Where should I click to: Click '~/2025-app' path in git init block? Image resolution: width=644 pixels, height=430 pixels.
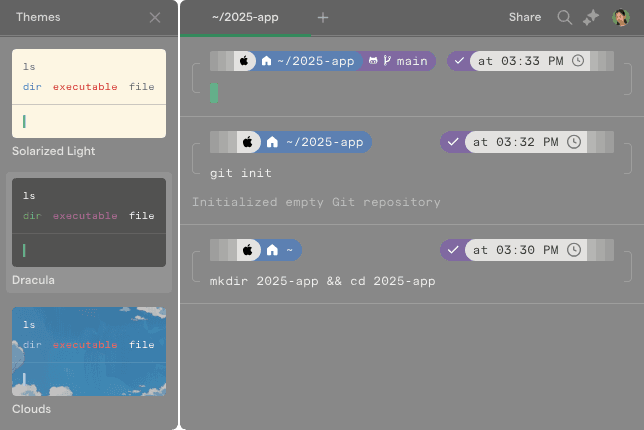tap(325, 142)
